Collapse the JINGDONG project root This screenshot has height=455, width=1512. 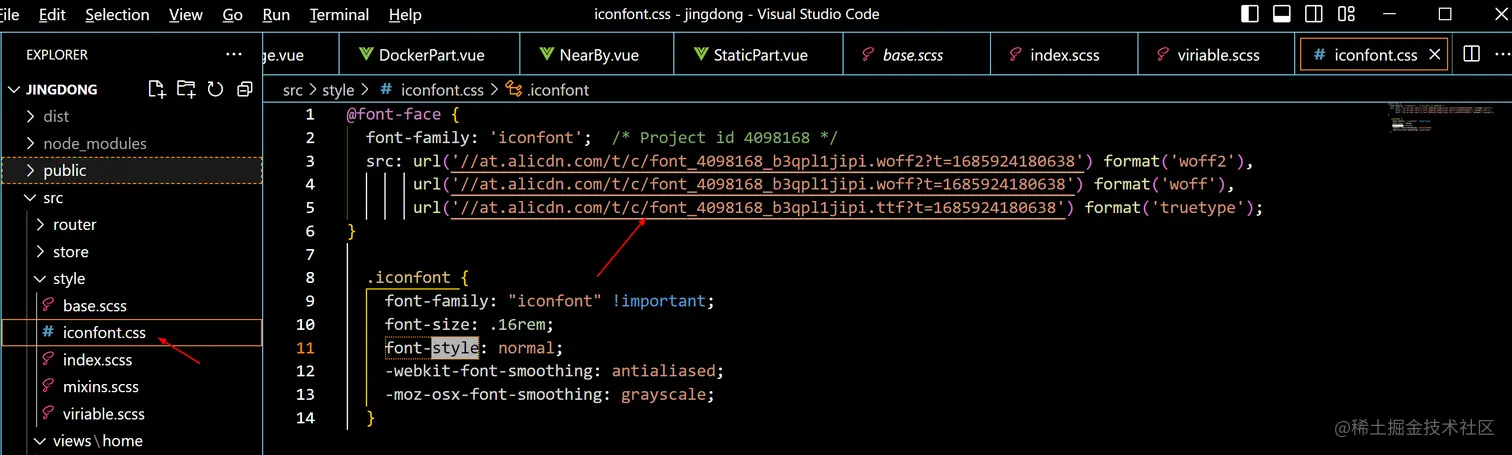(14, 89)
